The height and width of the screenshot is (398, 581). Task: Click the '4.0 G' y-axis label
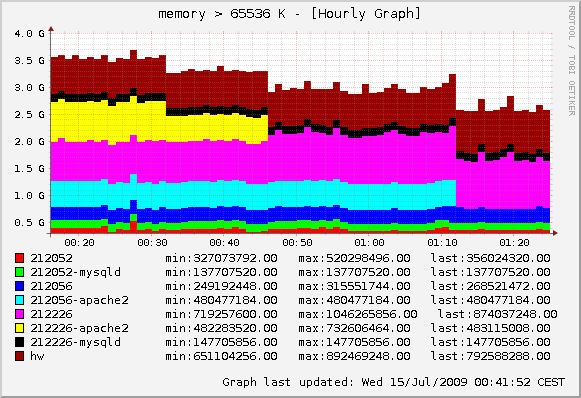pyautogui.click(x=29, y=34)
